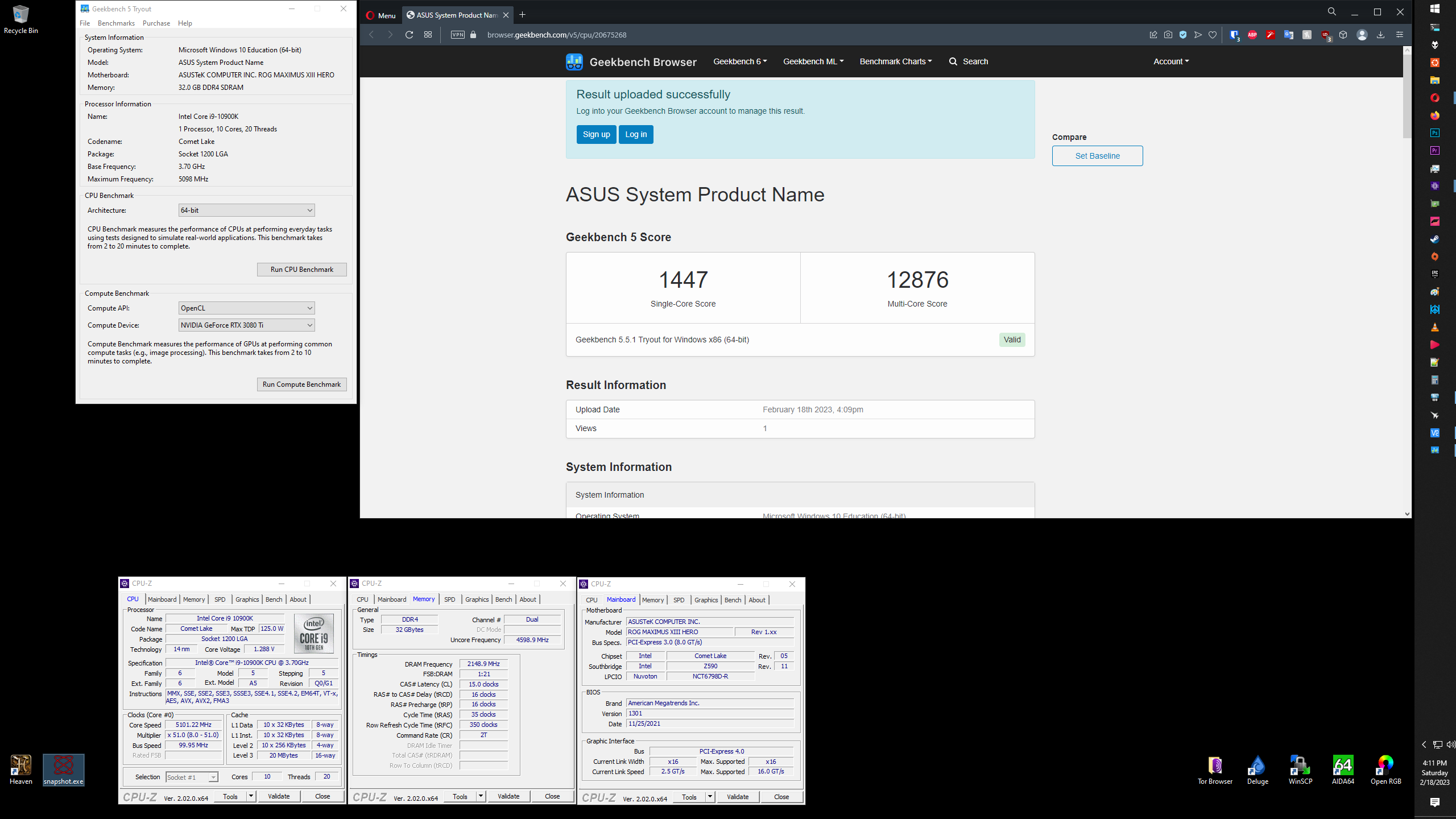Expand Benchmark Charts menu

896,61
